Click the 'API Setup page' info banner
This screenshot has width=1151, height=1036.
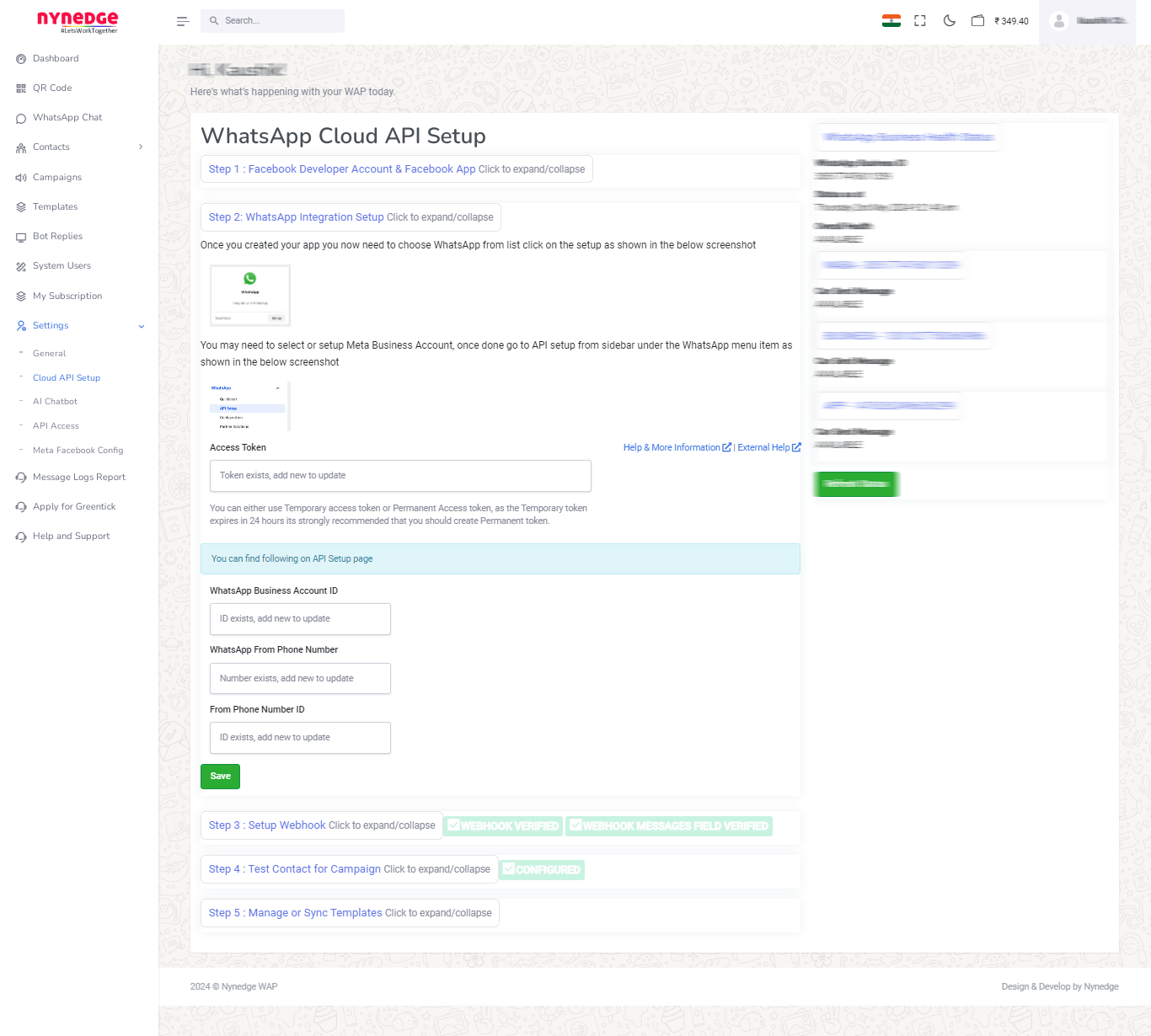point(501,559)
